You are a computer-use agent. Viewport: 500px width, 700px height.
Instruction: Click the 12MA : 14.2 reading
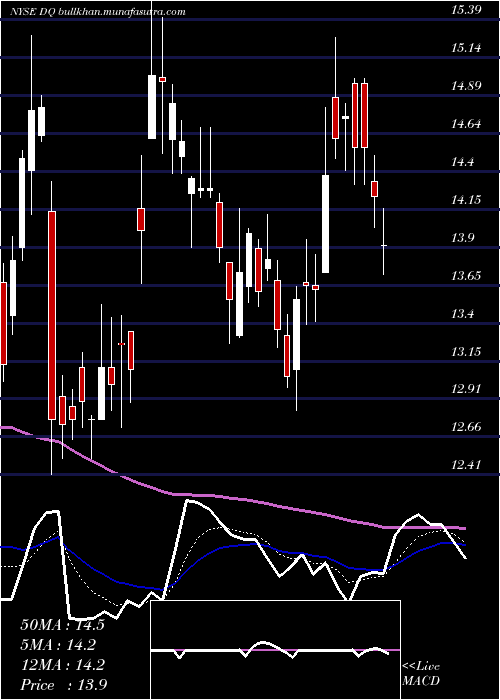(x=62, y=665)
